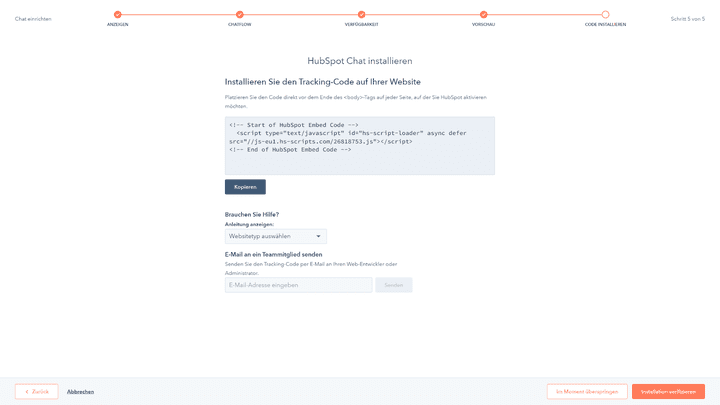
Task: Click 'Chat einrichten' title text
Action: point(33,19)
